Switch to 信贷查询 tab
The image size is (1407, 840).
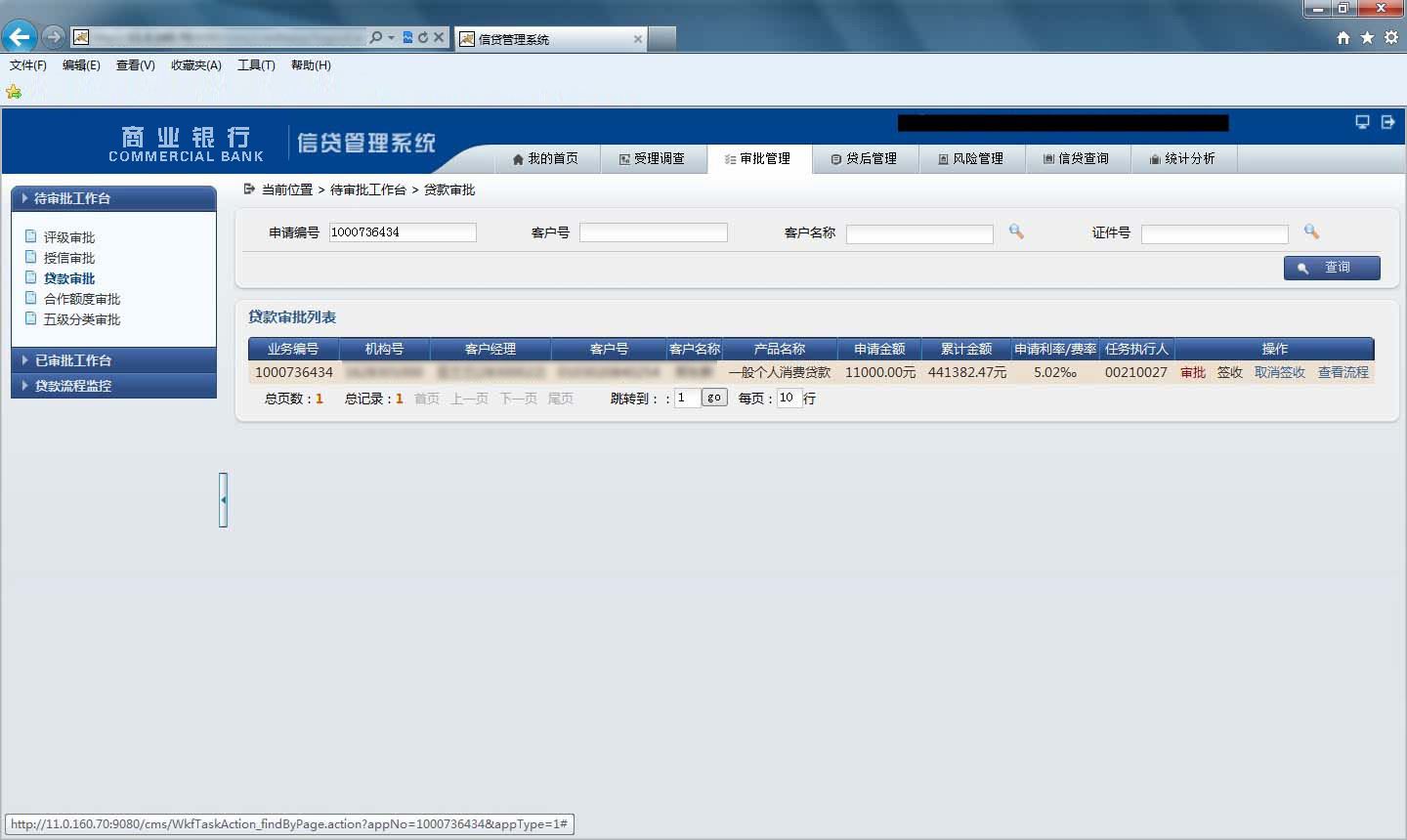(x=1078, y=158)
